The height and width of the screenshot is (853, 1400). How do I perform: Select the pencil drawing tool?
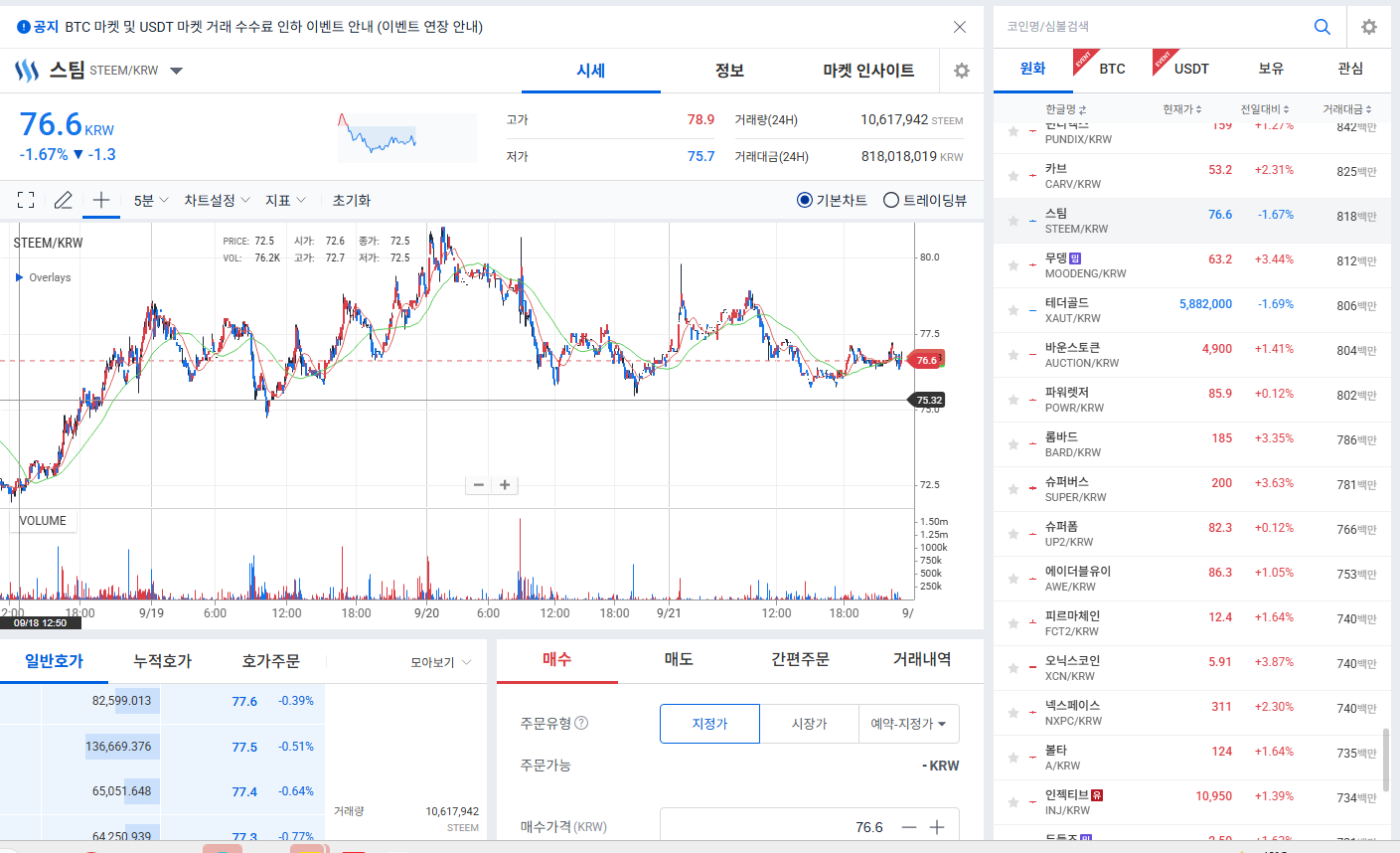[x=63, y=200]
